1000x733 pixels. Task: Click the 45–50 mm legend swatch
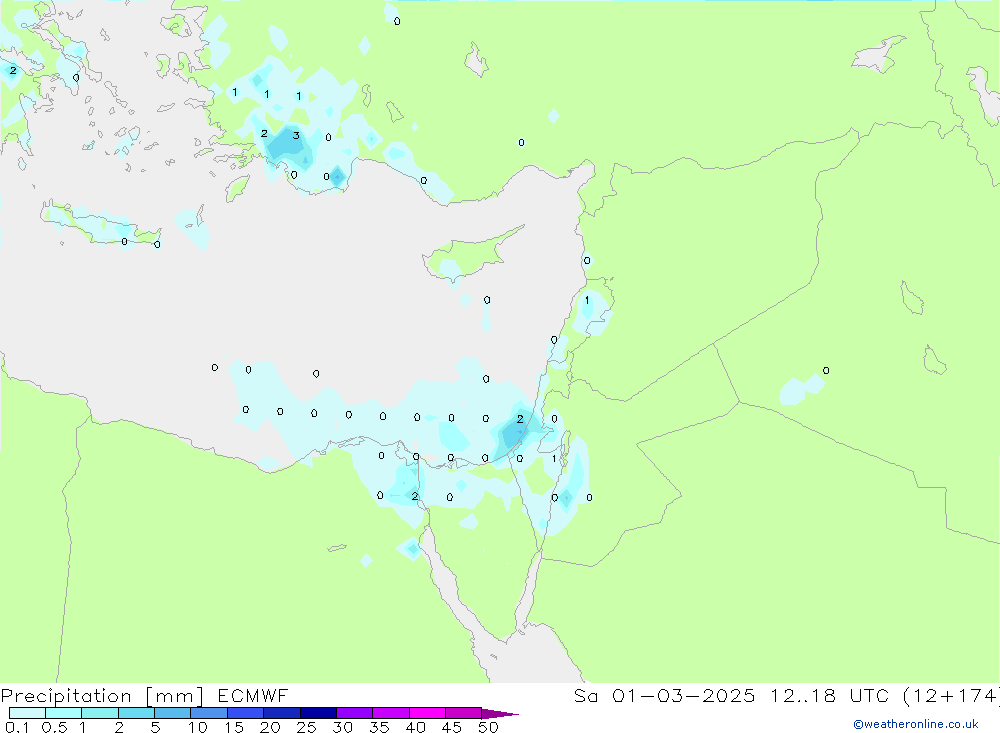tap(463, 713)
